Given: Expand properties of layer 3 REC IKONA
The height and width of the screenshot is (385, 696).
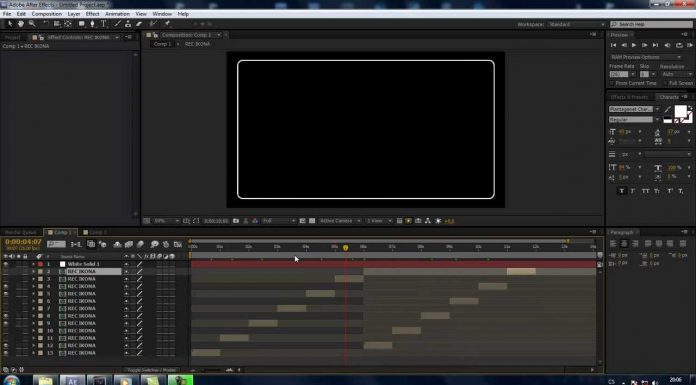Looking at the screenshot, I should [33, 279].
